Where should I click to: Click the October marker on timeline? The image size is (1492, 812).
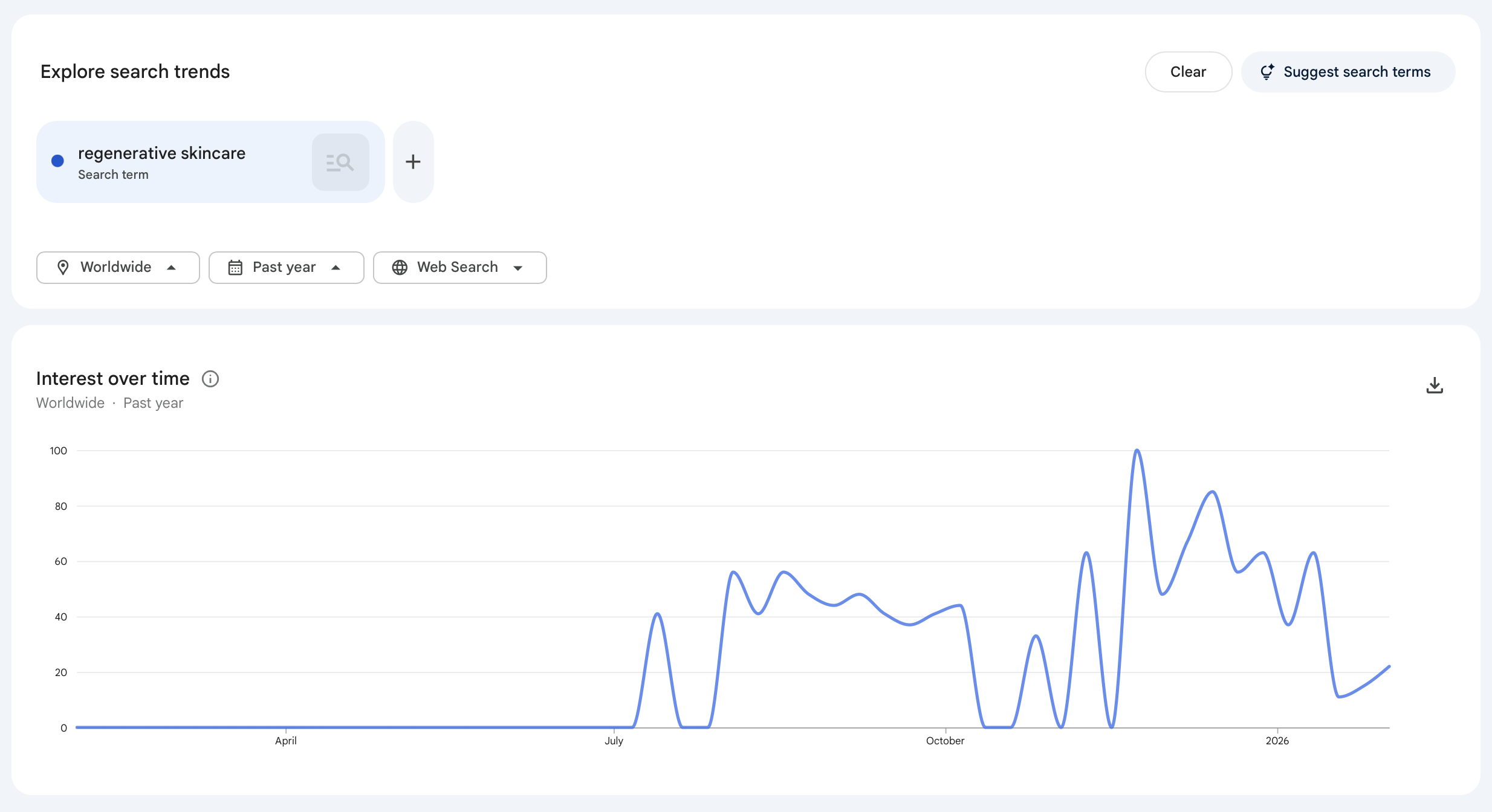[x=945, y=740]
